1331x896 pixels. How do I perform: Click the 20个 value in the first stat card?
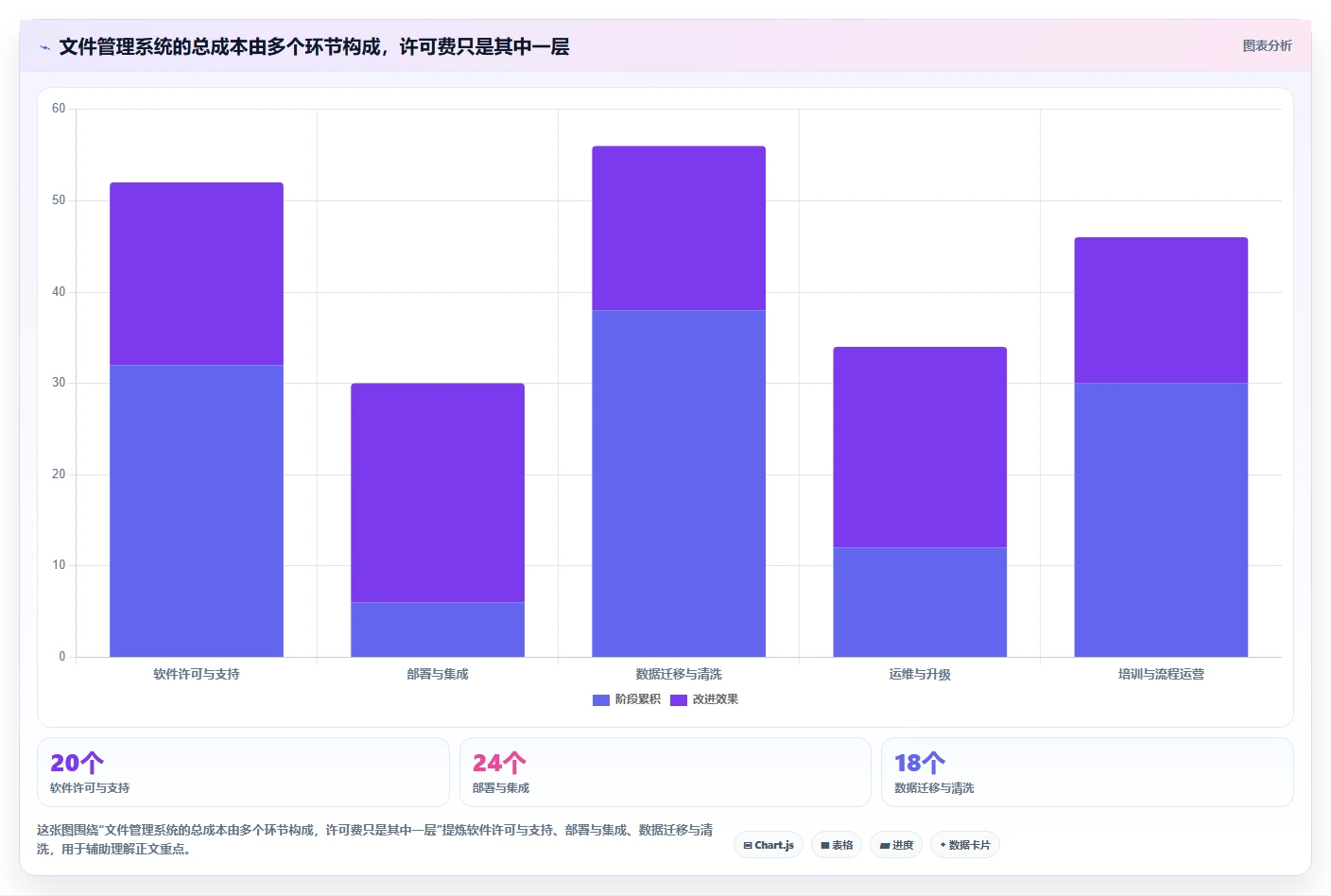(x=77, y=763)
